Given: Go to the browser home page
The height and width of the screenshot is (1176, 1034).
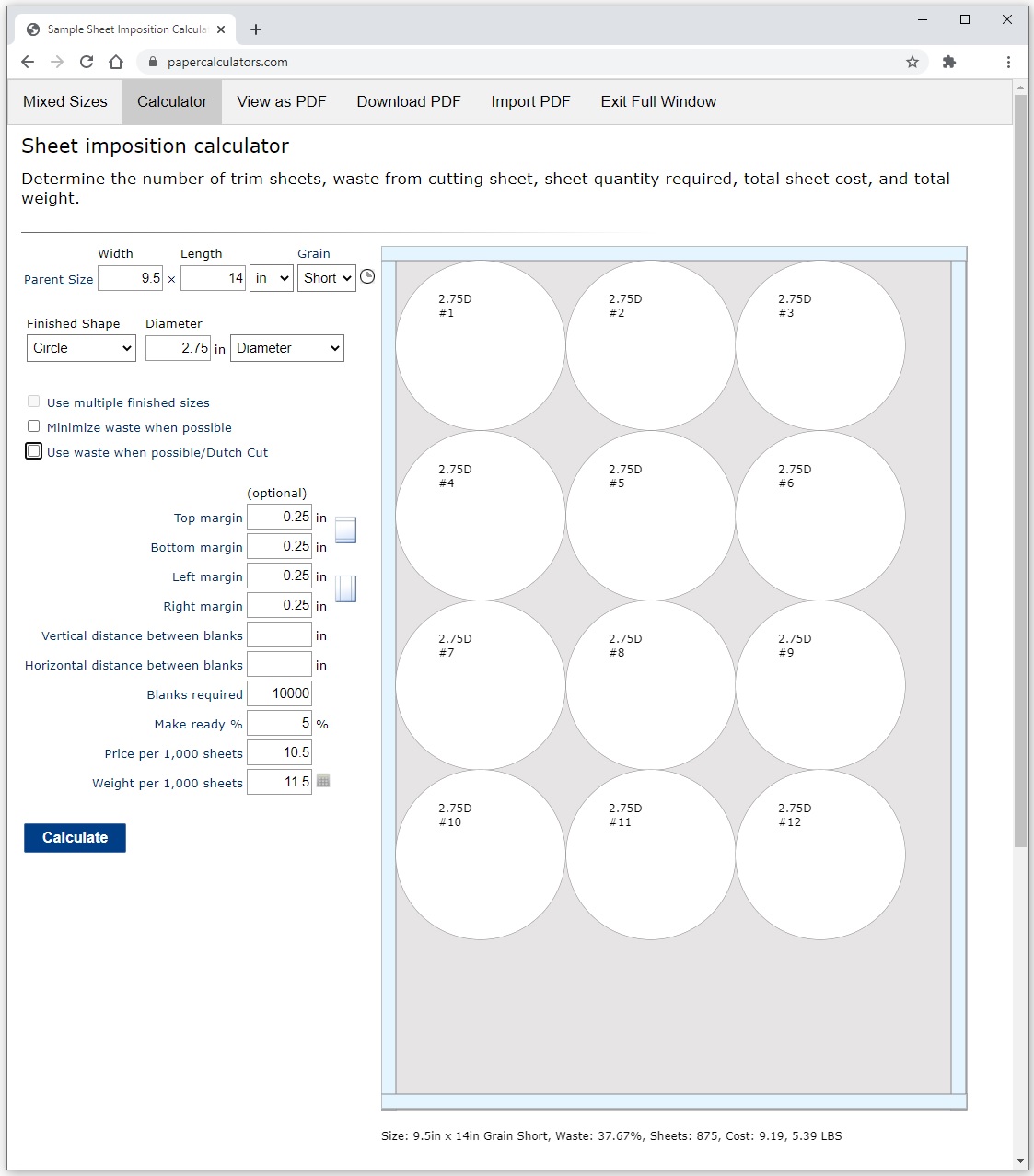Looking at the screenshot, I should click(x=116, y=62).
